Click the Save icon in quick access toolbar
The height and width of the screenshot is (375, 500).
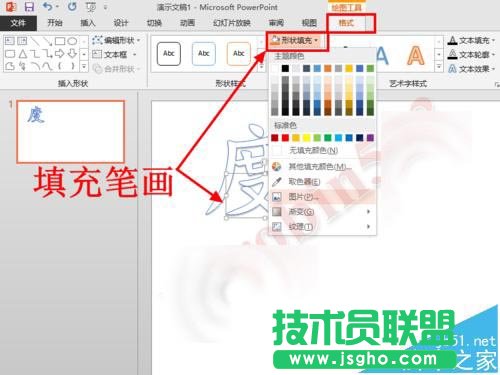[29, 7]
